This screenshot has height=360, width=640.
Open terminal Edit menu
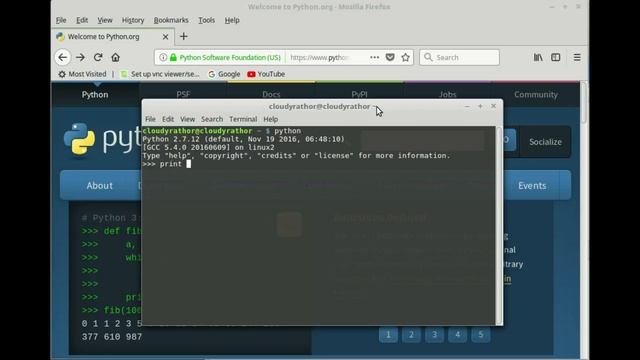pos(168,119)
